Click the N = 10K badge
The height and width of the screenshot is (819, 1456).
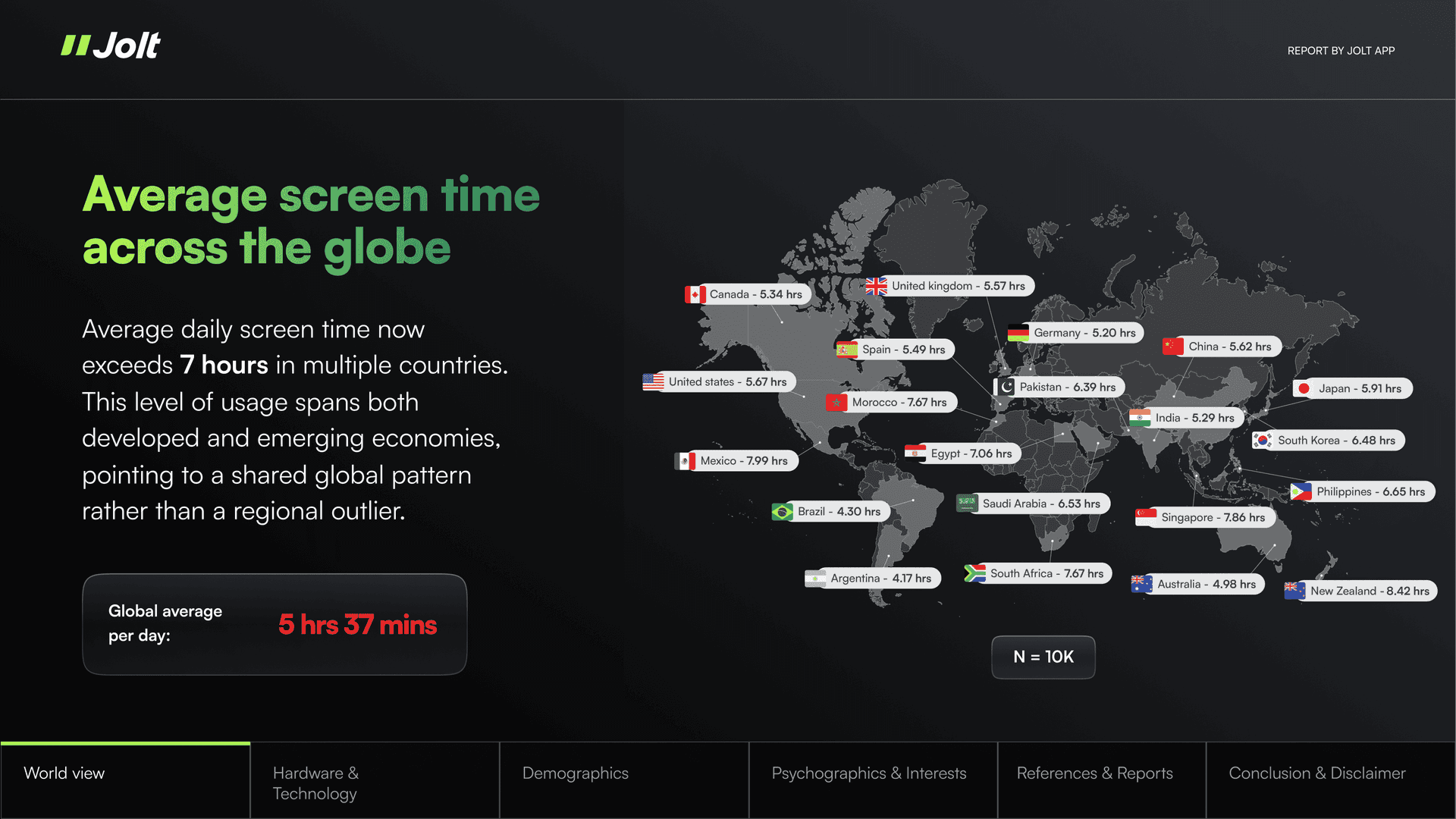coord(1043,657)
